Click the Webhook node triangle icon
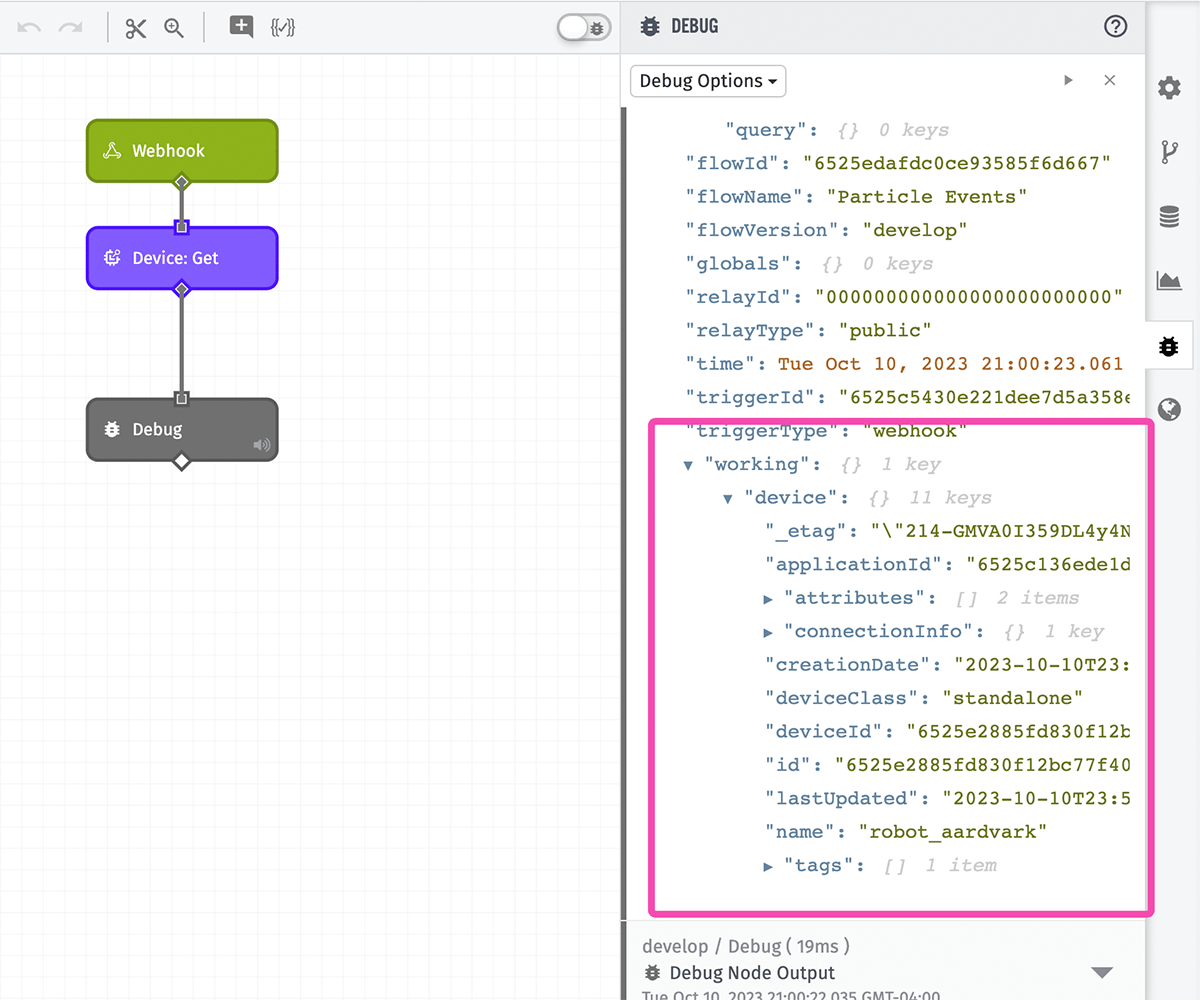The width and height of the screenshot is (1200, 1000). pyautogui.click(x=113, y=151)
